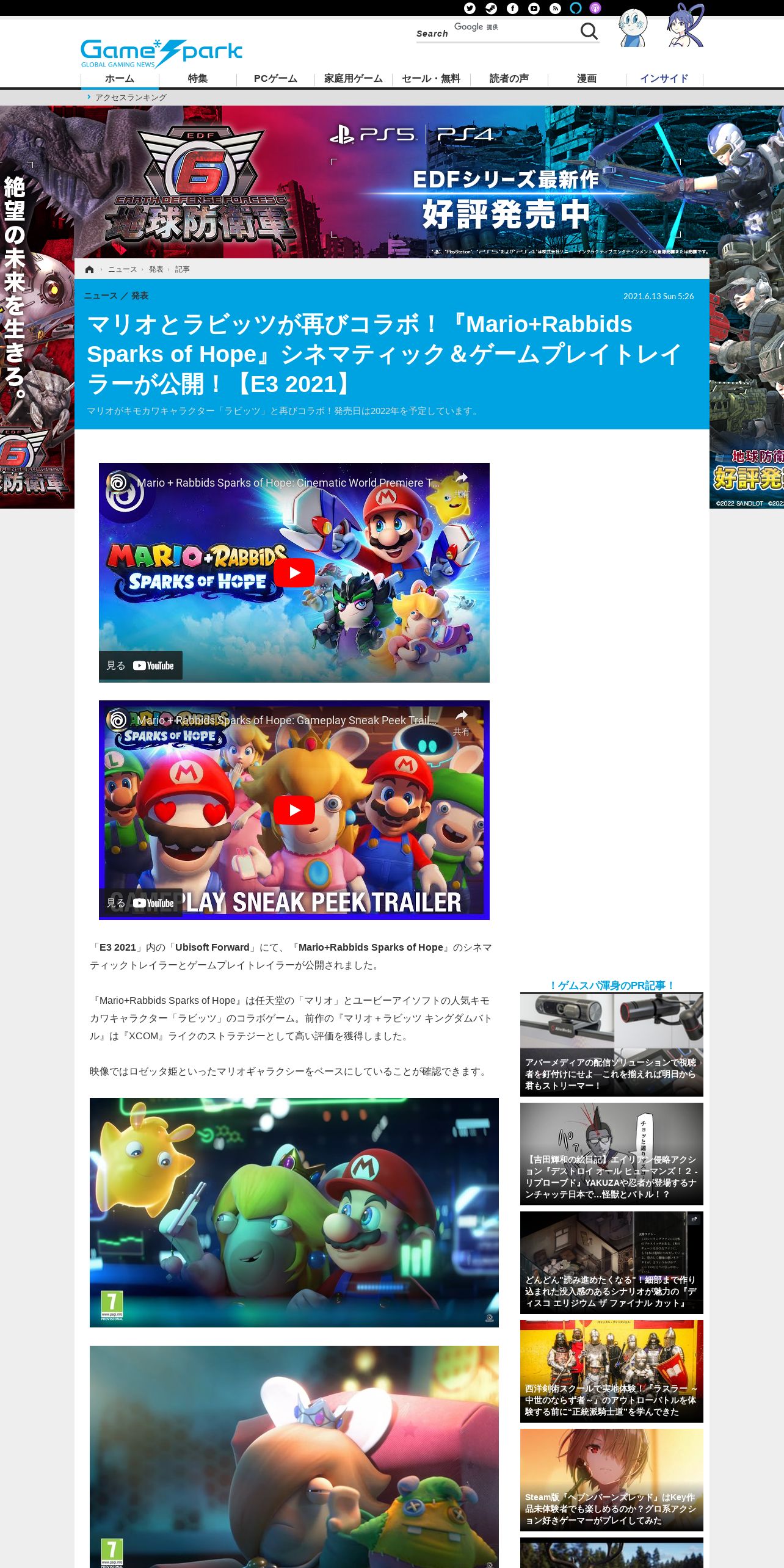Open the Alexa ring icon

[575, 8]
